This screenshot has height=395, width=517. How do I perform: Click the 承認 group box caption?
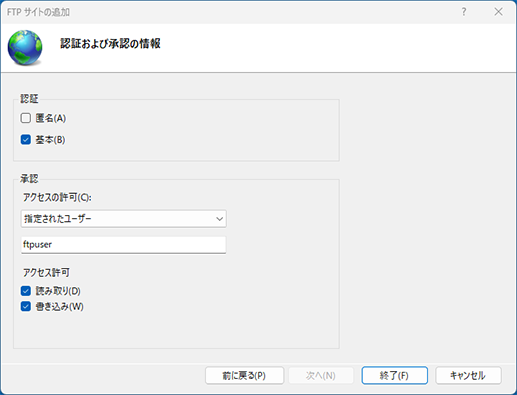click(x=29, y=179)
